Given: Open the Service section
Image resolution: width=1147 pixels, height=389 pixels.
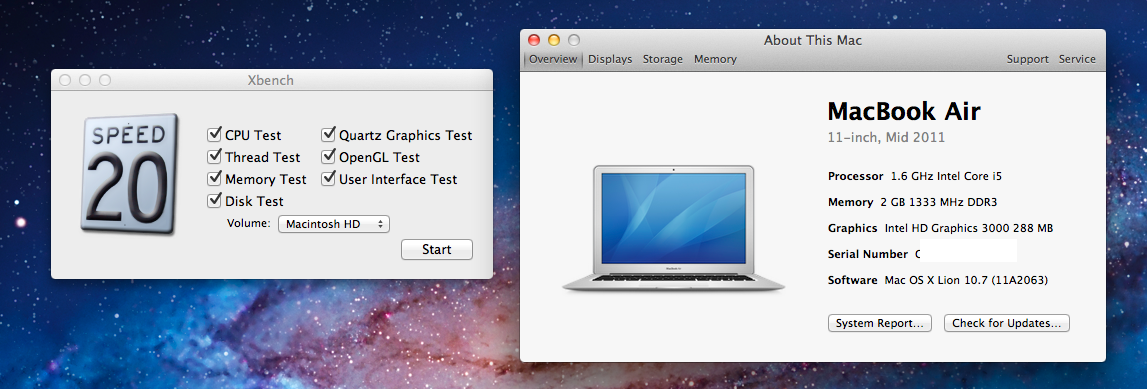Looking at the screenshot, I should (1078, 59).
